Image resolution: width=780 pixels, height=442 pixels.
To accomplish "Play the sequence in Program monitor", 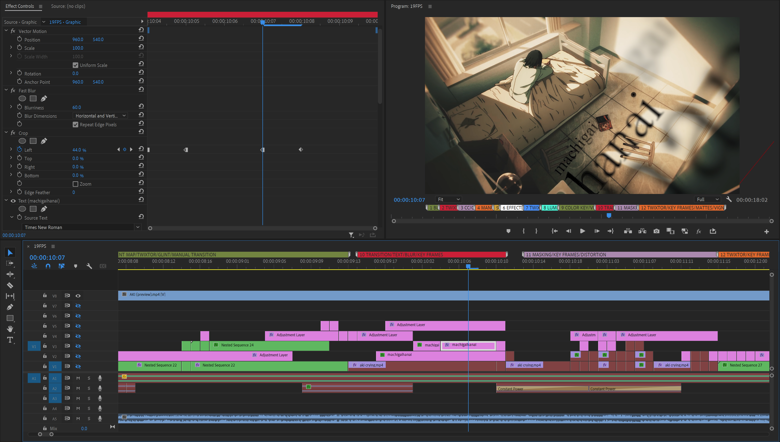I will coord(583,231).
